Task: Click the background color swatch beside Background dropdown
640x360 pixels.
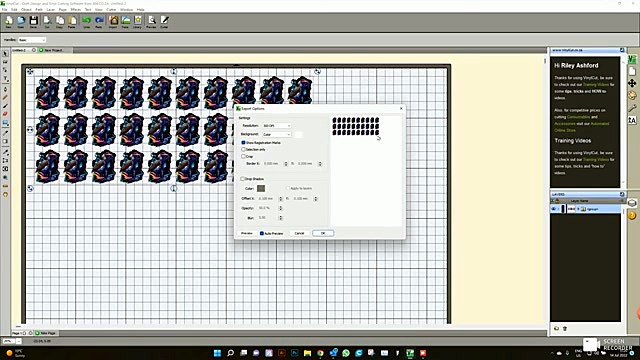Action: pos(298,134)
